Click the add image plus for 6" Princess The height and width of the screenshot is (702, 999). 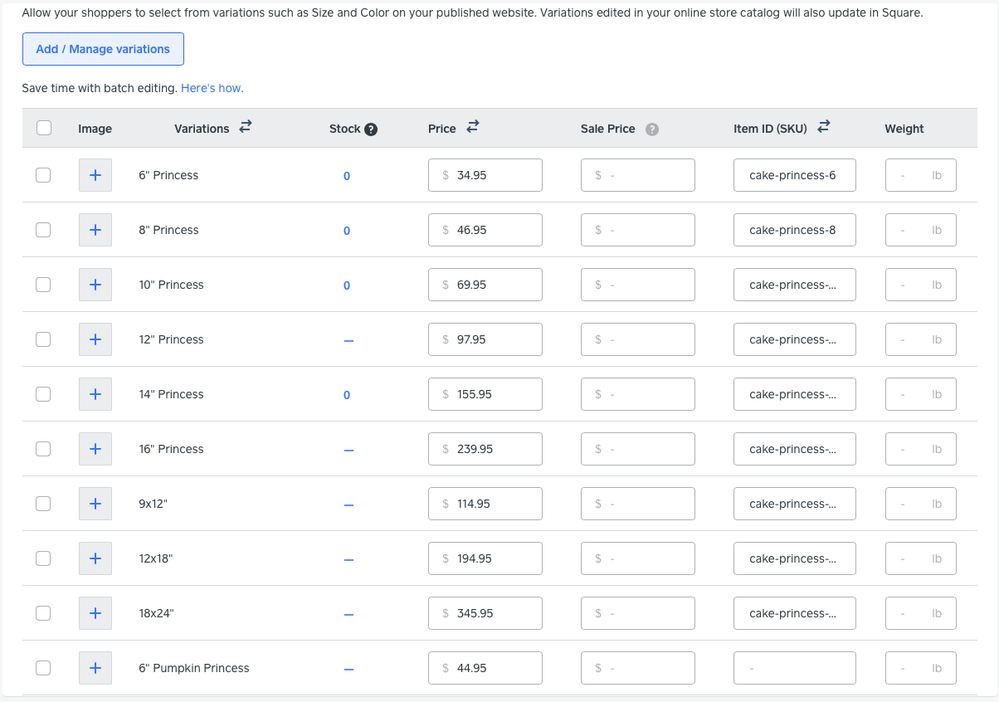point(95,175)
